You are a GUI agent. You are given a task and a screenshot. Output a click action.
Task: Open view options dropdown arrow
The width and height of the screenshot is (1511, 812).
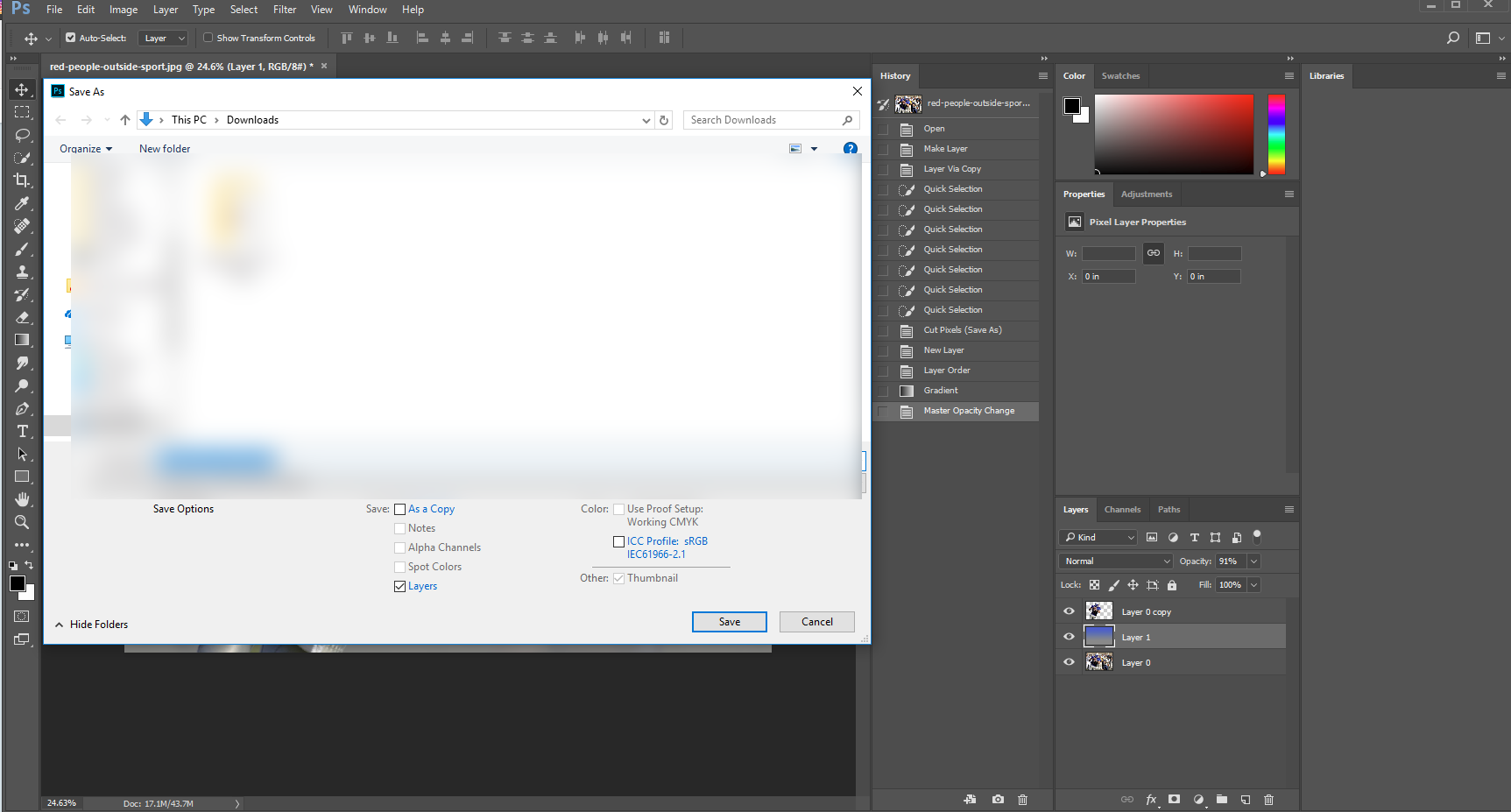[814, 149]
